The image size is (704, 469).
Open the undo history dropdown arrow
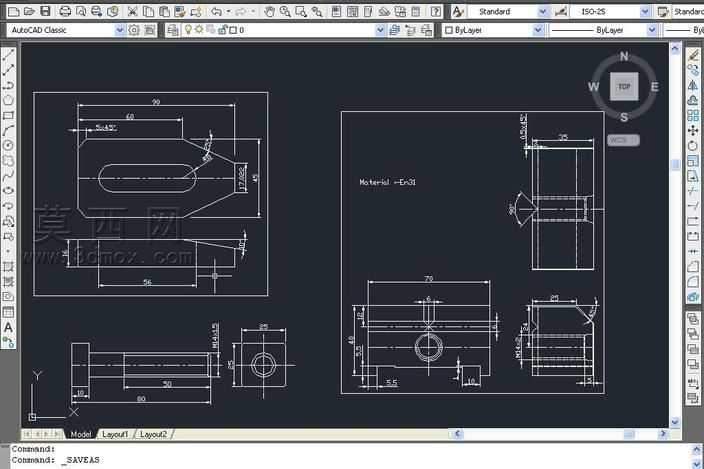[x=228, y=11]
